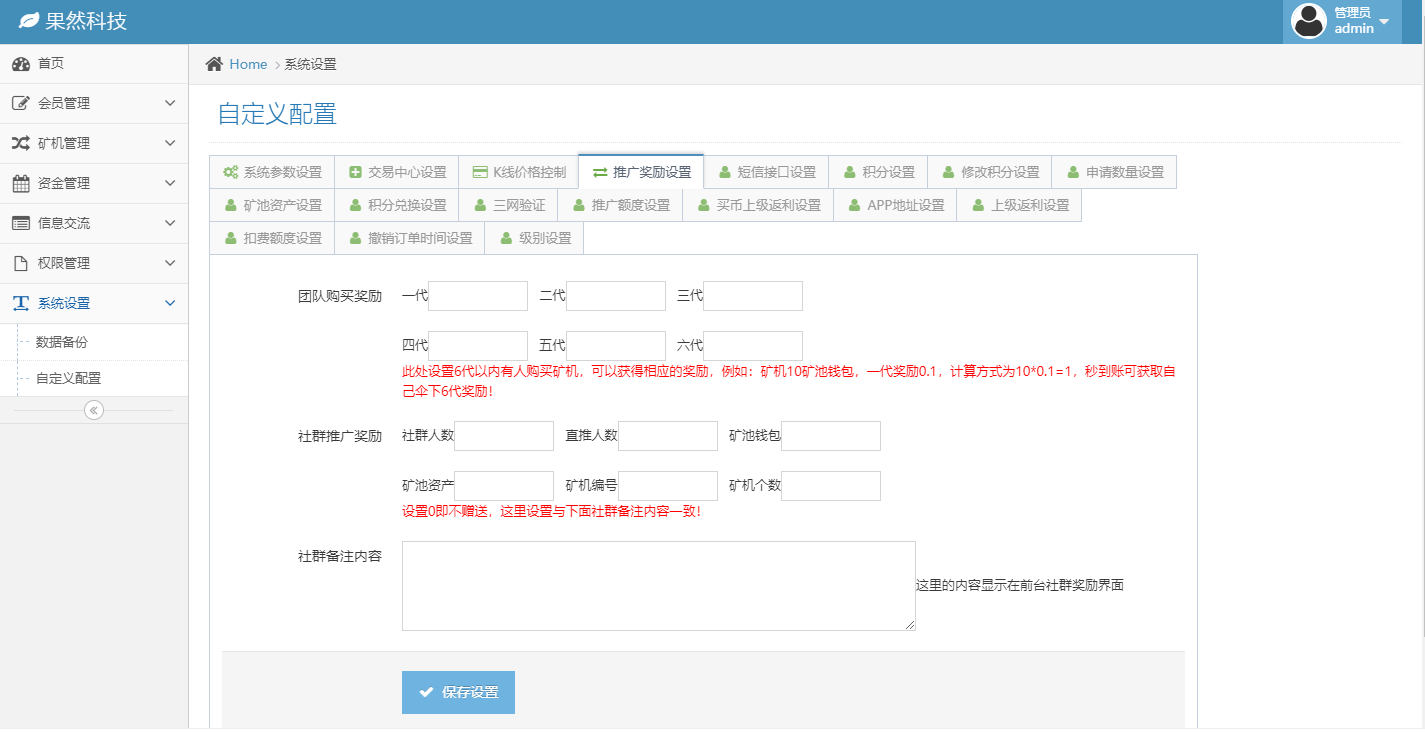Select the 推广奖励设置 tab
The width and height of the screenshot is (1425, 732).
[641, 172]
